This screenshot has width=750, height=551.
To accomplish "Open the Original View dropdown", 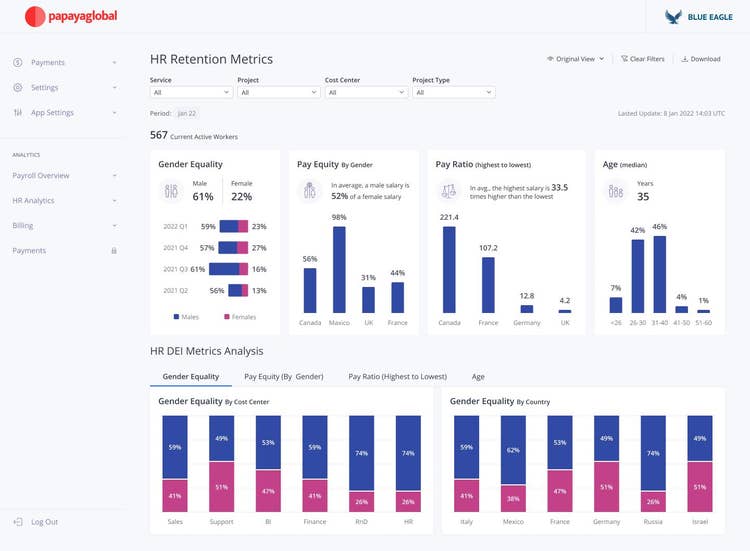I will (x=576, y=59).
